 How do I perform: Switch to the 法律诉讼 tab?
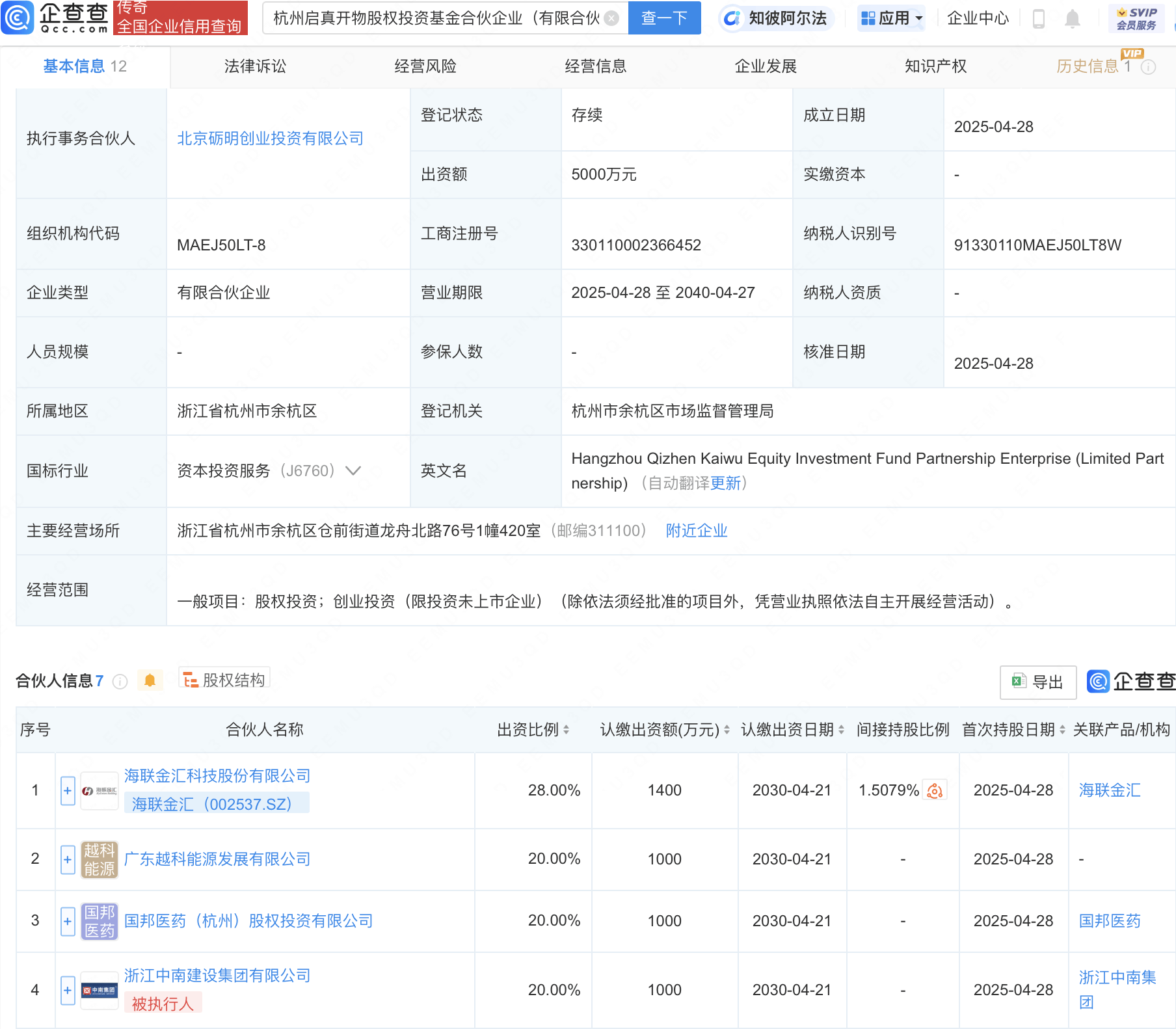(x=255, y=66)
